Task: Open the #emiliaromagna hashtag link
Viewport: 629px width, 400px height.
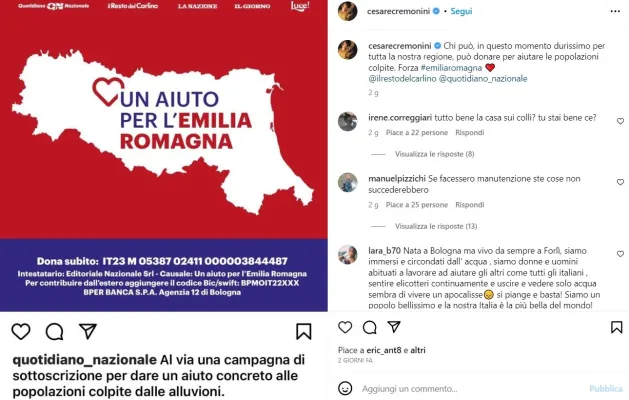Action: click(x=451, y=68)
